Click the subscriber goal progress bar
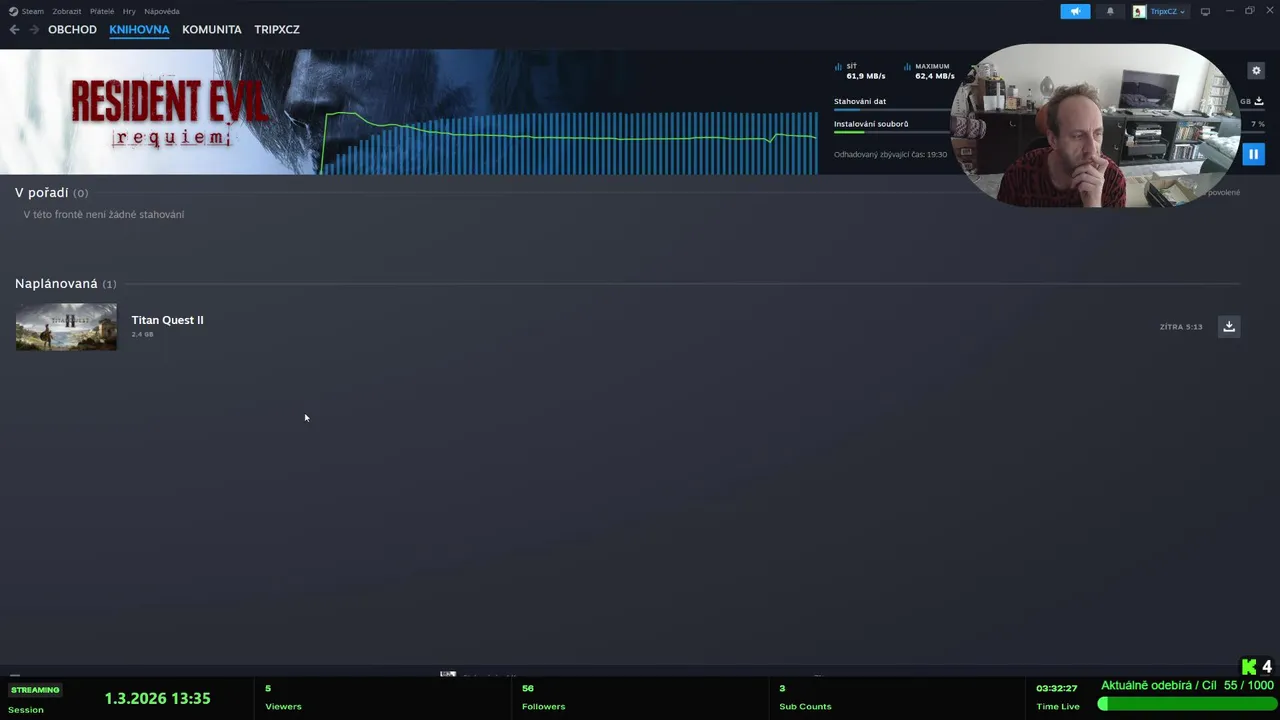This screenshot has width=1280, height=720. click(x=1187, y=704)
